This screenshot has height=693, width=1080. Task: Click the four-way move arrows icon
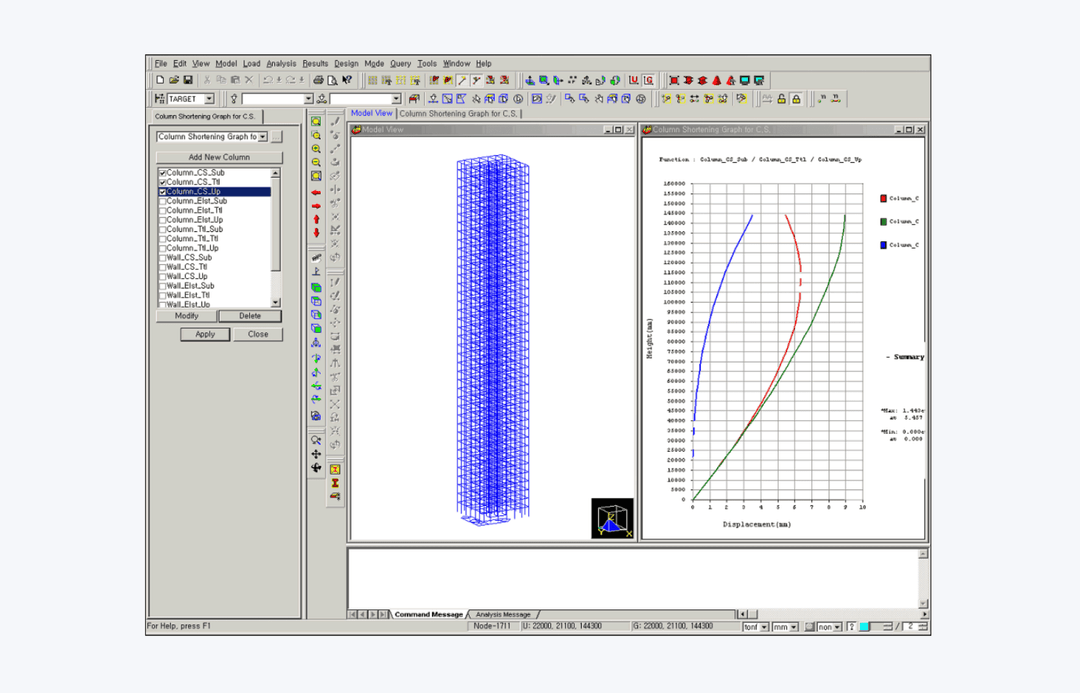pos(316,454)
